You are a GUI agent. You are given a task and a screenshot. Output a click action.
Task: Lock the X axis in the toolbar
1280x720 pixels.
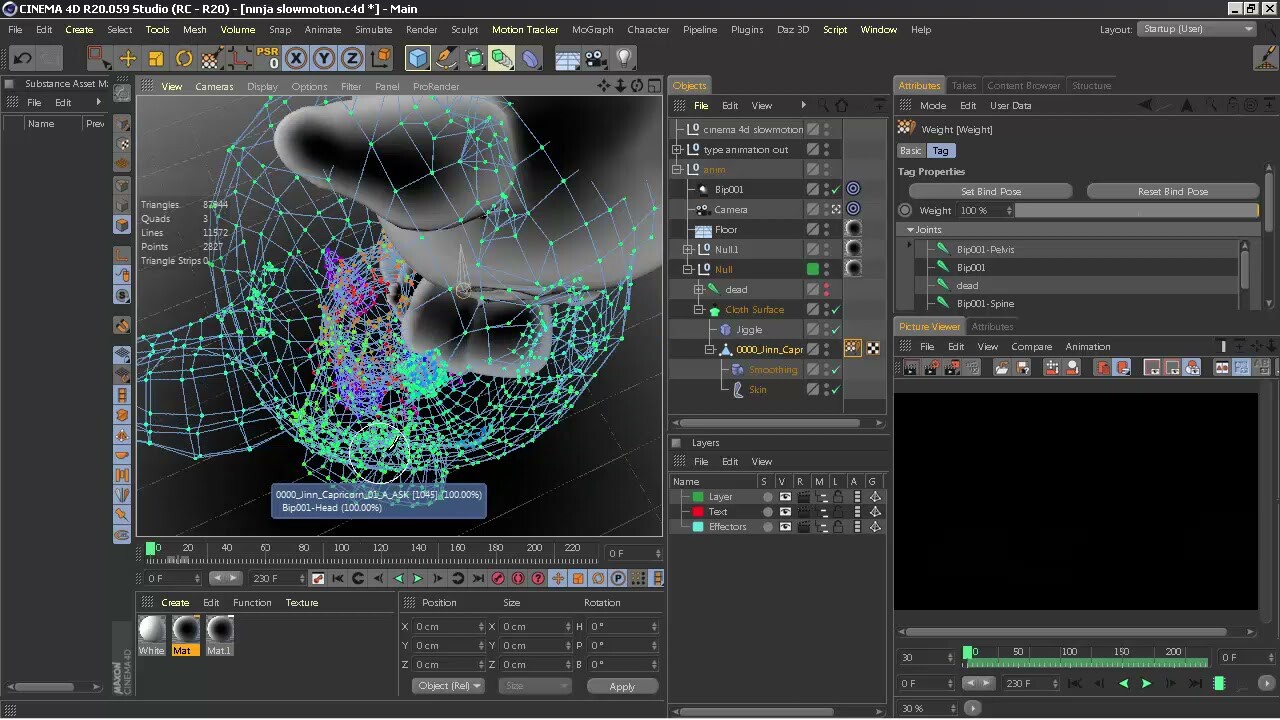pyautogui.click(x=295, y=58)
